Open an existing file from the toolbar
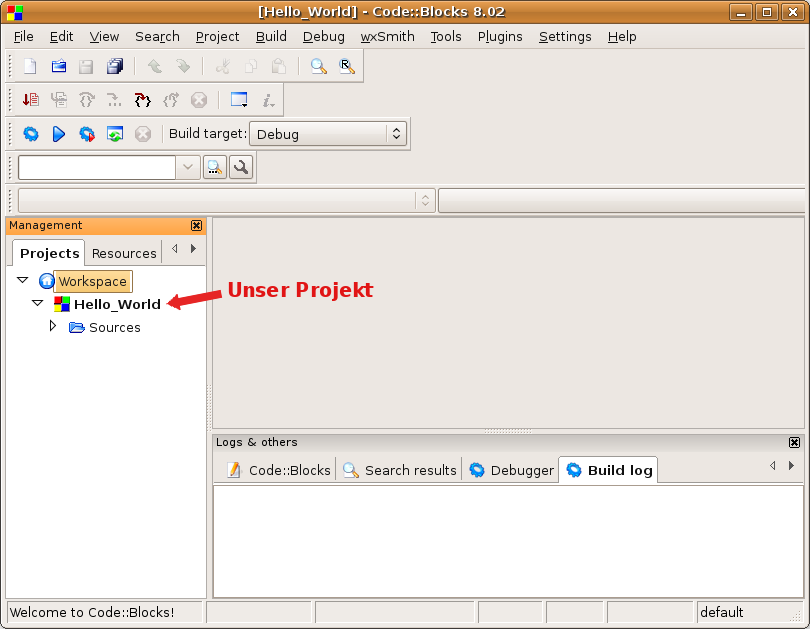810x629 pixels. pos(58,66)
